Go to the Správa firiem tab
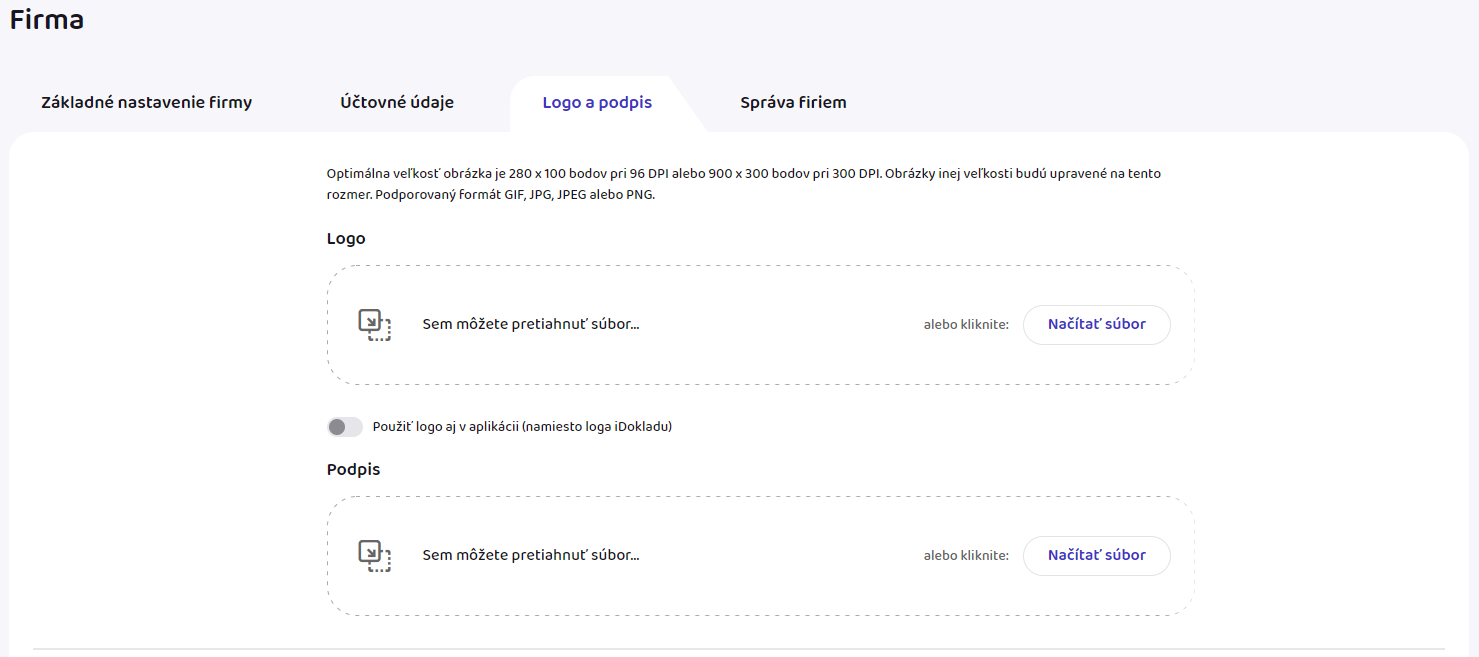The width and height of the screenshot is (1479, 657). pos(793,103)
